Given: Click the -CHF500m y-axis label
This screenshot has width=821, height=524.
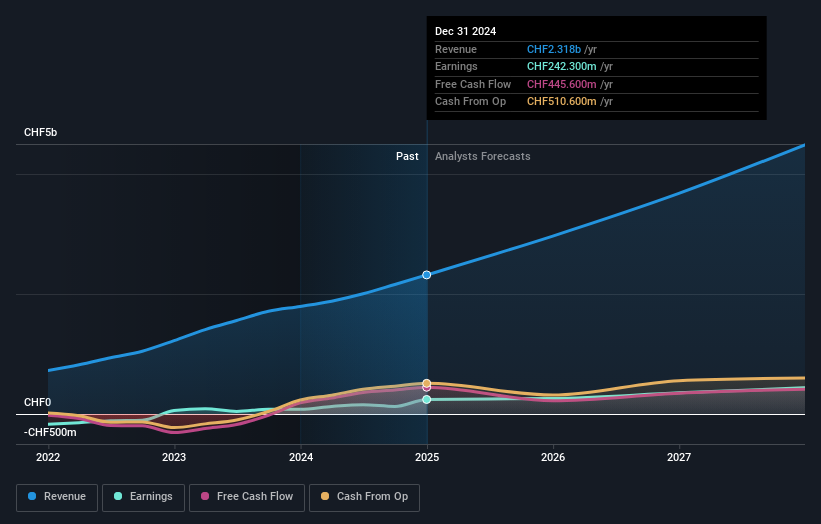Looking at the screenshot, I should 50,432.
